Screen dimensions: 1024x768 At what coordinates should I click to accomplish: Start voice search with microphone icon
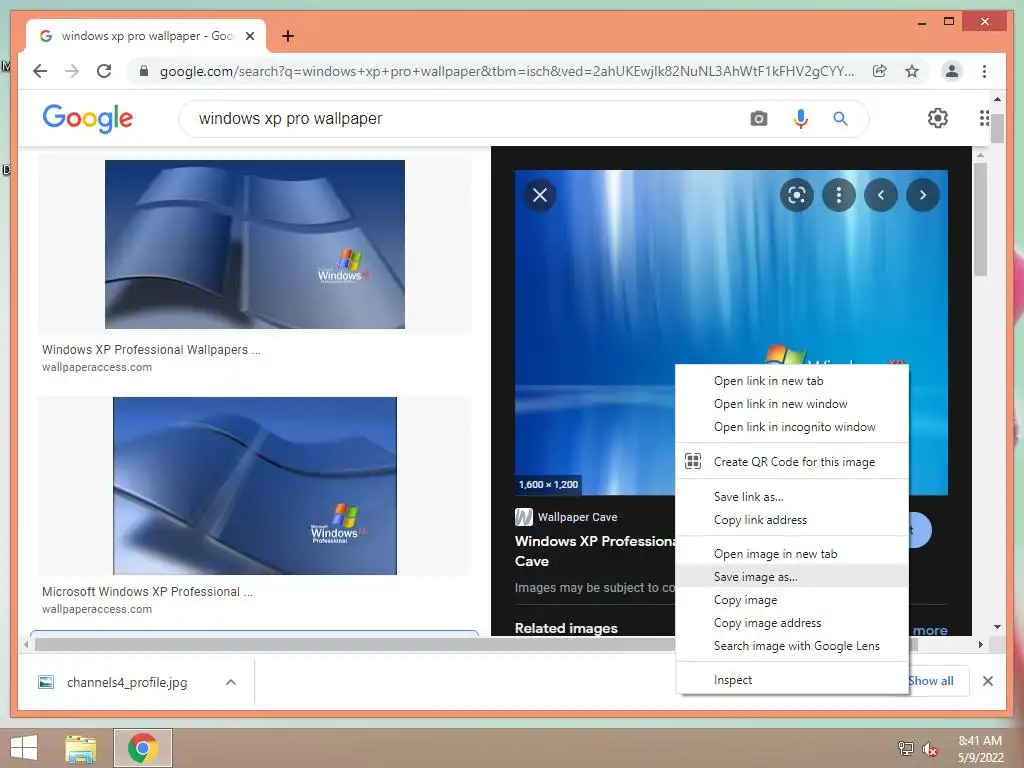[801, 119]
